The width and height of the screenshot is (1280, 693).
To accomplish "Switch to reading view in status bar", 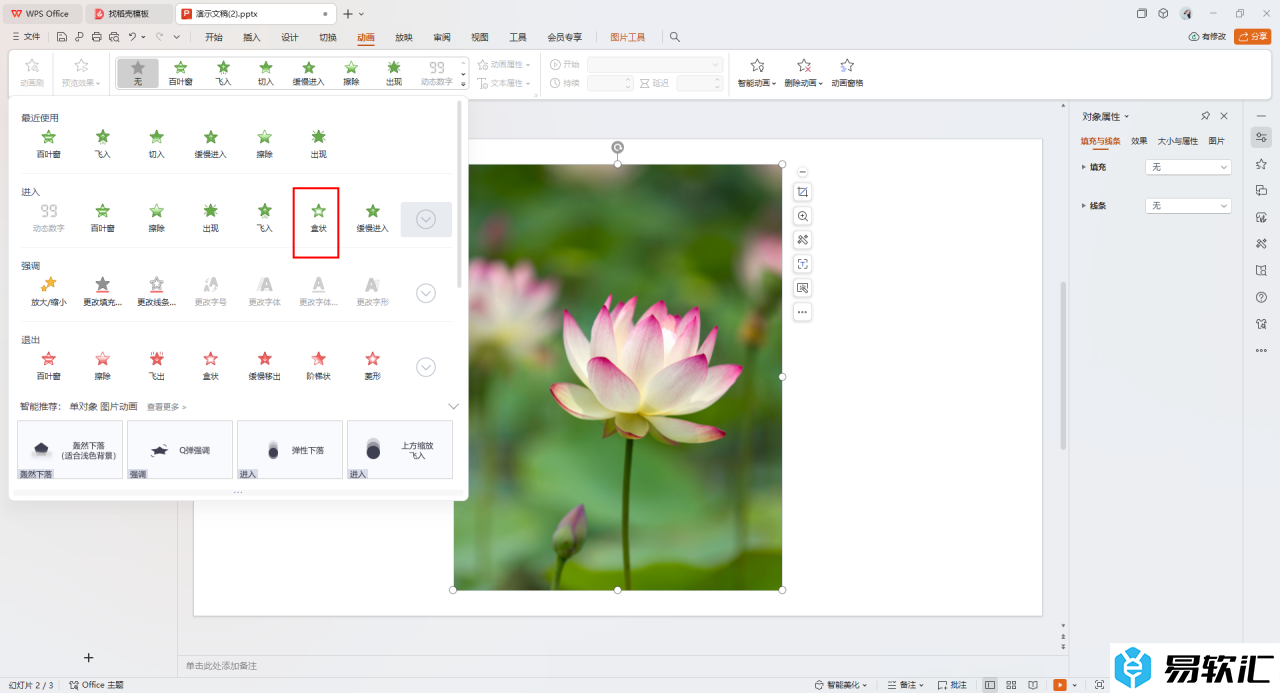I will click(x=1034, y=685).
